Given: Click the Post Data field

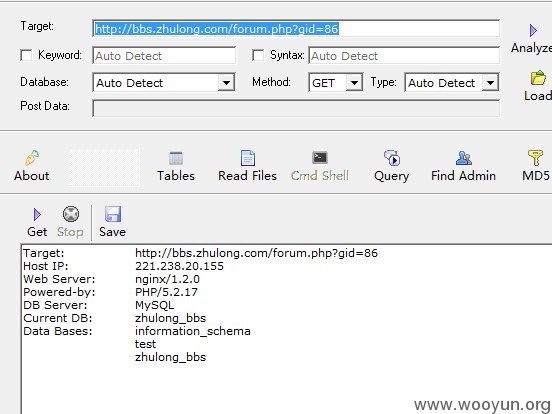Looking at the screenshot, I should pos(296,108).
